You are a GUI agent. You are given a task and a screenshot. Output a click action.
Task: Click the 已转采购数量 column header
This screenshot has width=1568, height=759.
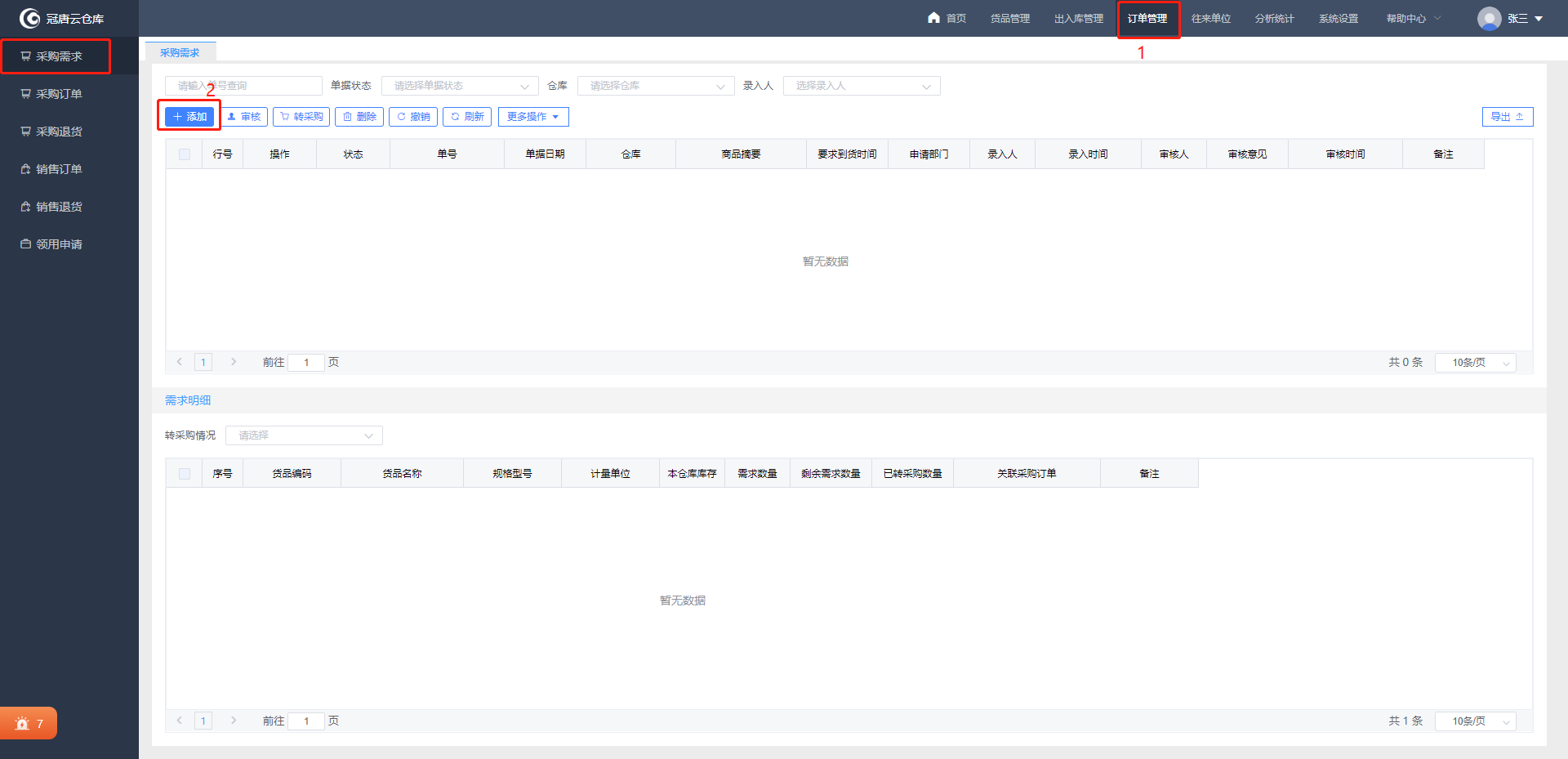(x=912, y=474)
